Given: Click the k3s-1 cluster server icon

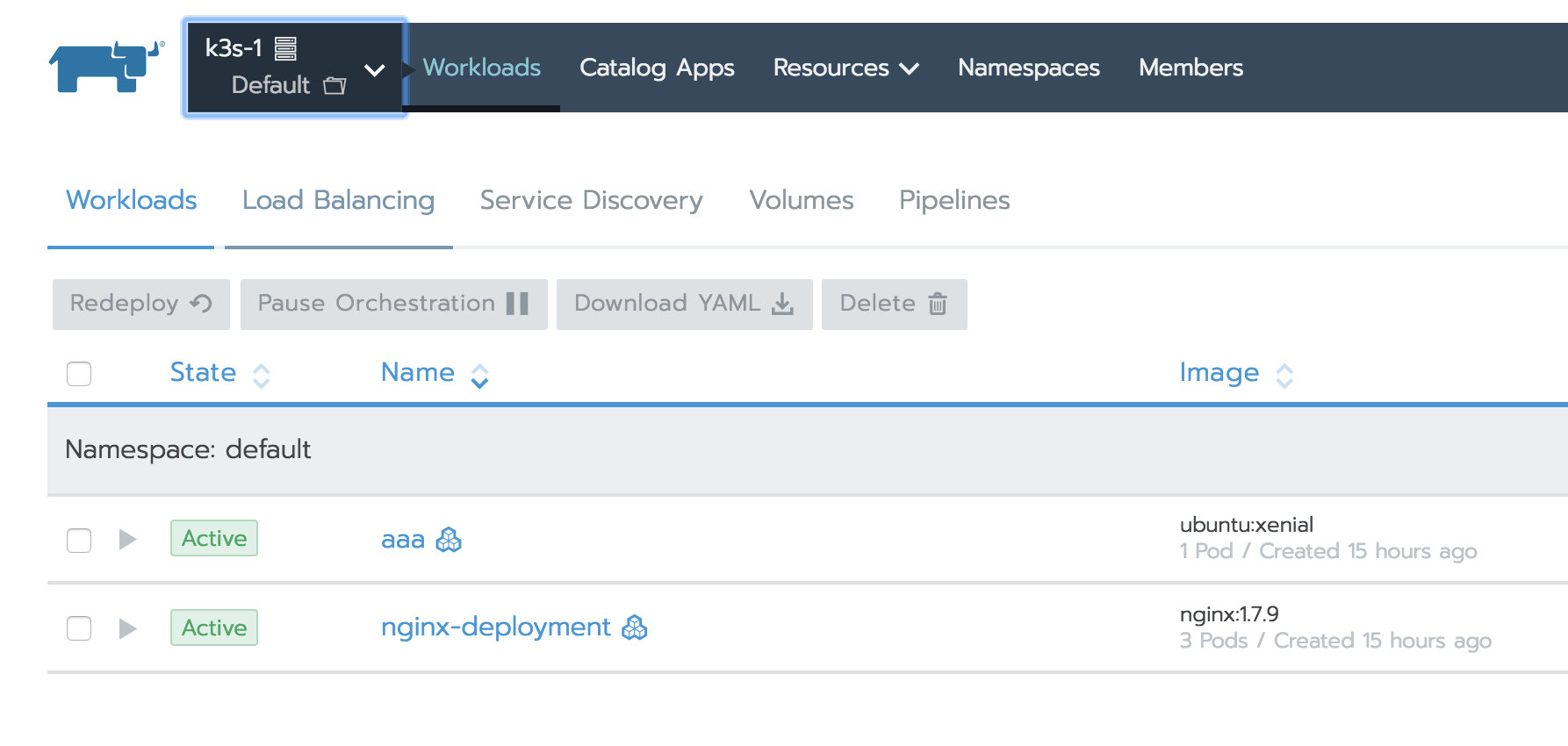Looking at the screenshot, I should pyautogui.click(x=285, y=48).
